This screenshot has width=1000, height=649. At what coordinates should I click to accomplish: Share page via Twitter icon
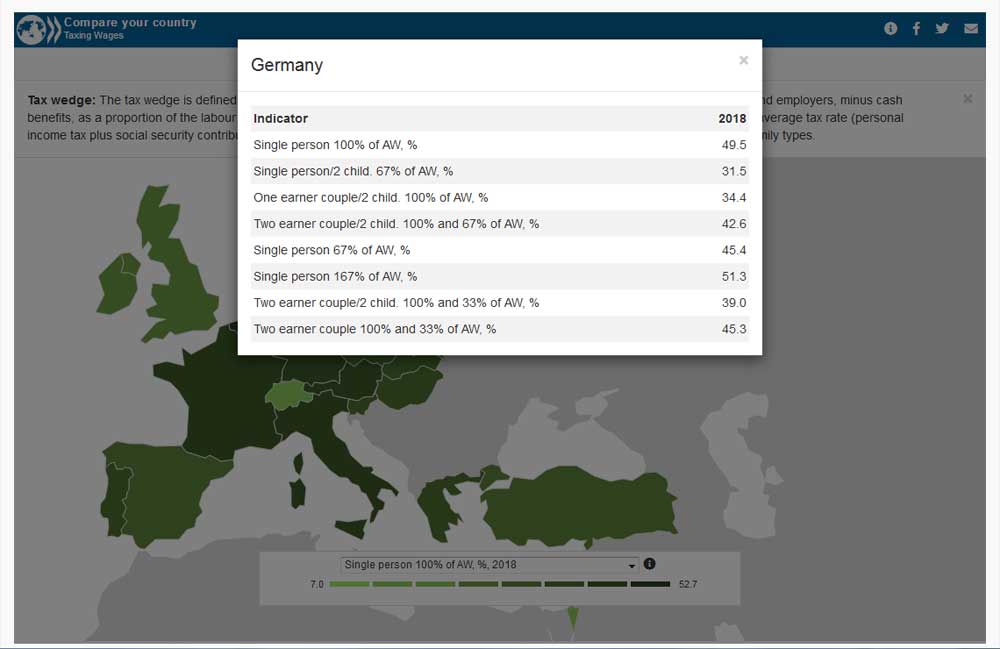(x=942, y=29)
